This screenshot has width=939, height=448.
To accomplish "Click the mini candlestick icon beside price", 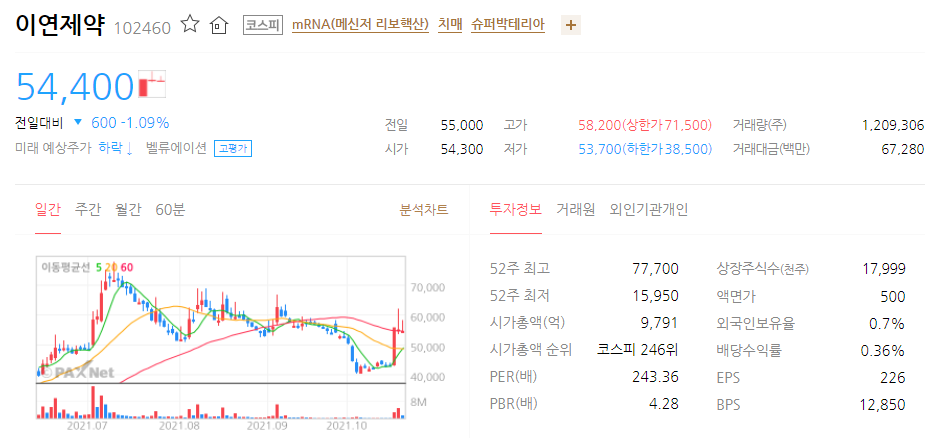I will coord(152,84).
